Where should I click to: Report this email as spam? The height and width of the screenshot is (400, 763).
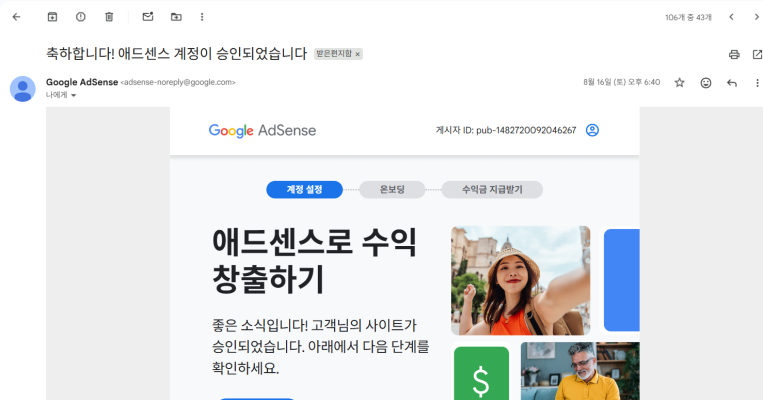click(81, 17)
